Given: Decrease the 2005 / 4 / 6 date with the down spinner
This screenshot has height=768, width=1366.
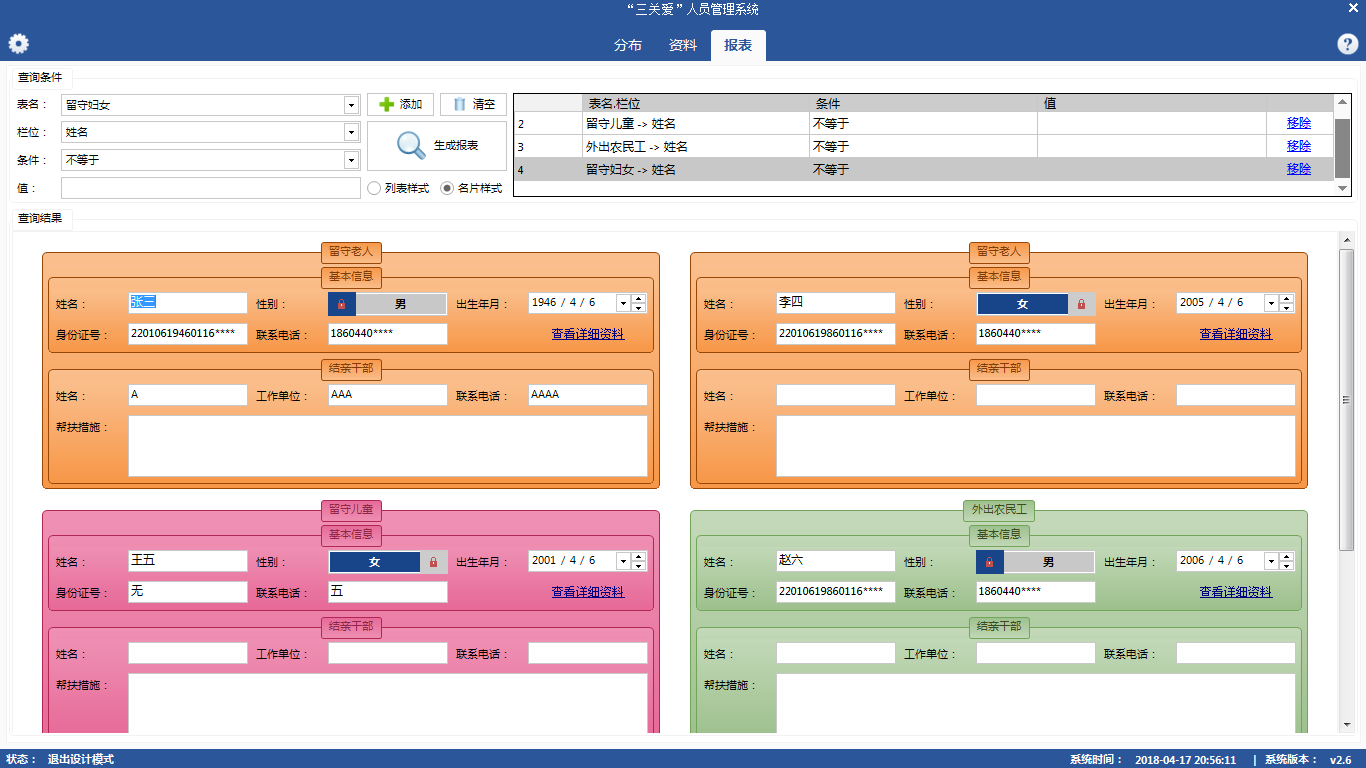Looking at the screenshot, I should tap(1287, 308).
